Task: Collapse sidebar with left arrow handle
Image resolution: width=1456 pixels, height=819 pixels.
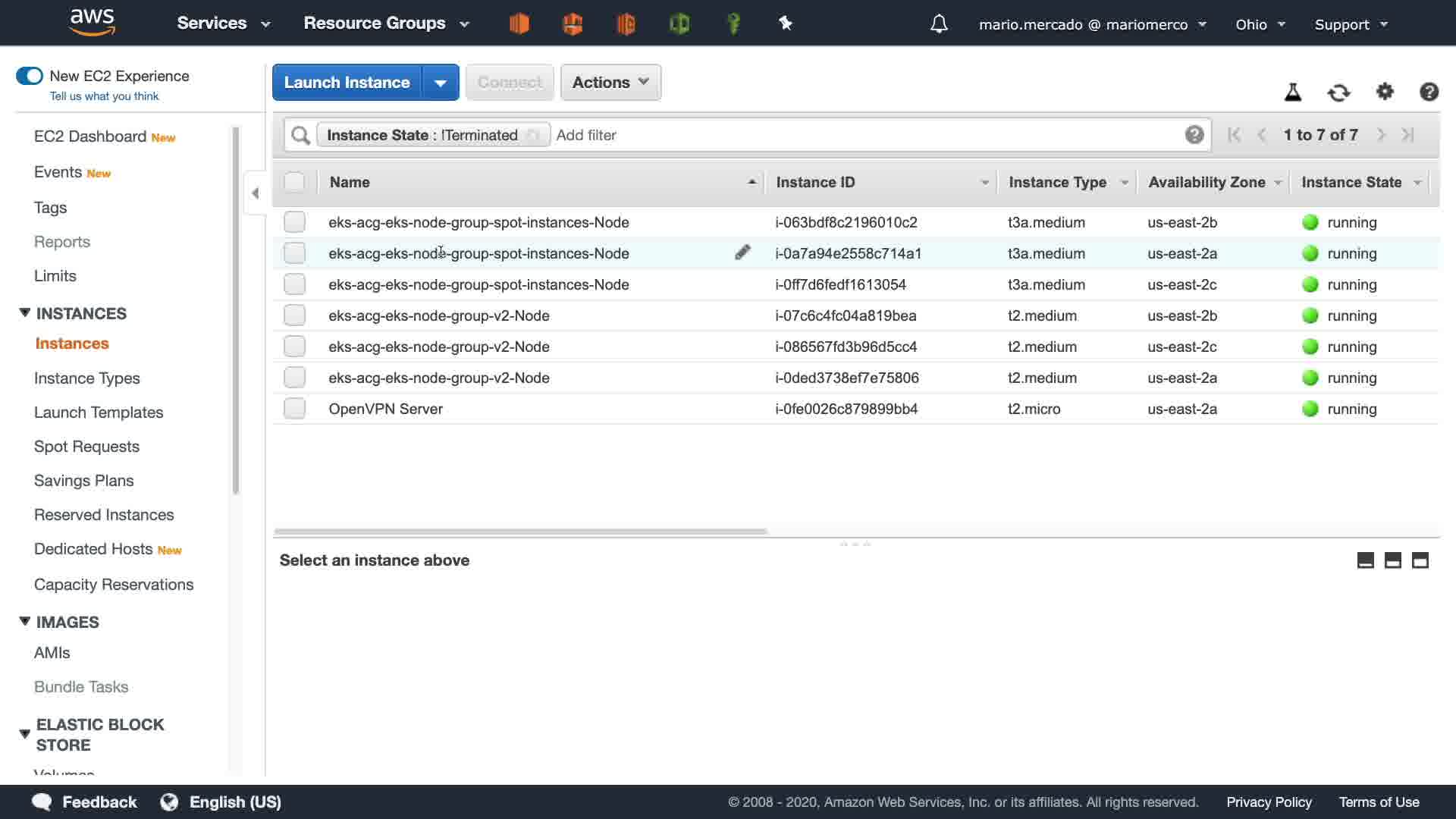Action: coord(256,193)
